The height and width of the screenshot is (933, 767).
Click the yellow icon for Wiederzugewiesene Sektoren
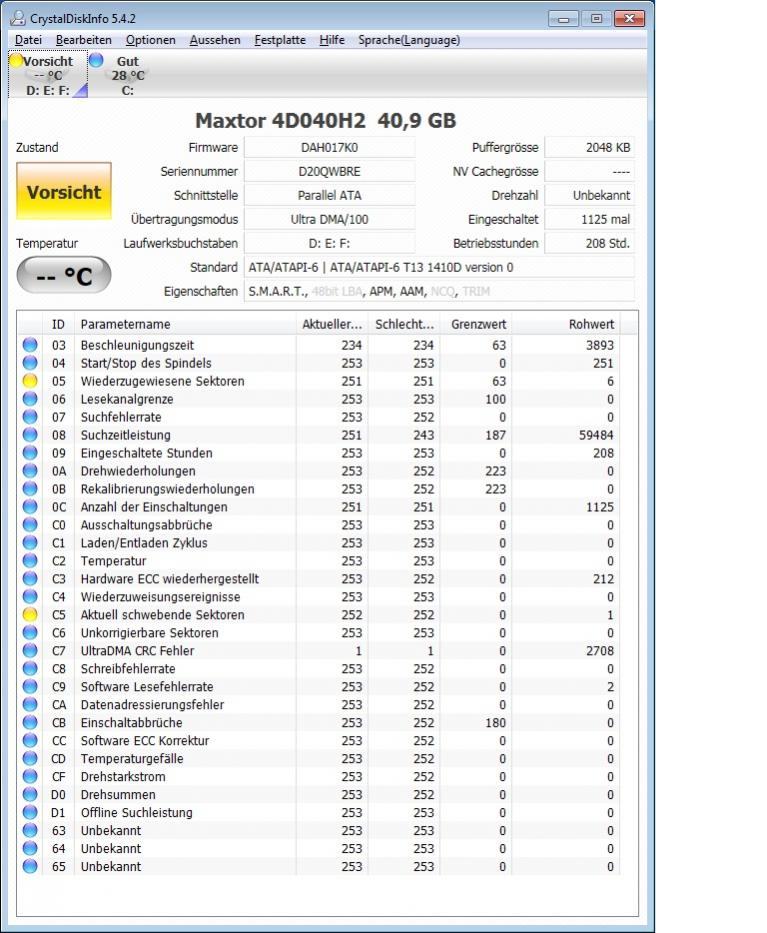tap(30, 381)
